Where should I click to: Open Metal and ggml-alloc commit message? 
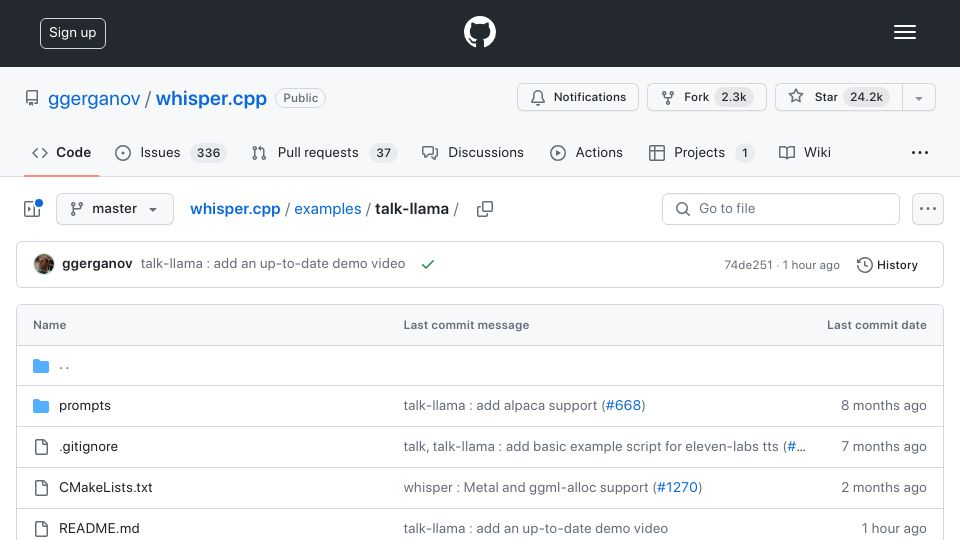point(526,487)
